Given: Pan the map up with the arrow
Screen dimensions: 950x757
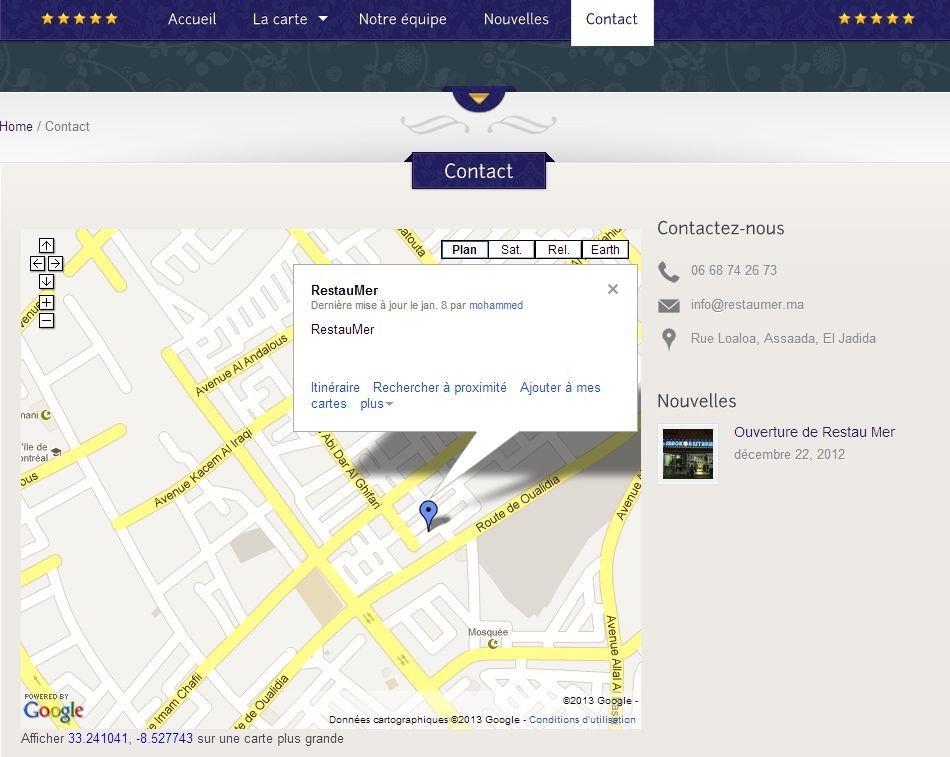Looking at the screenshot, I should point(47,245).
